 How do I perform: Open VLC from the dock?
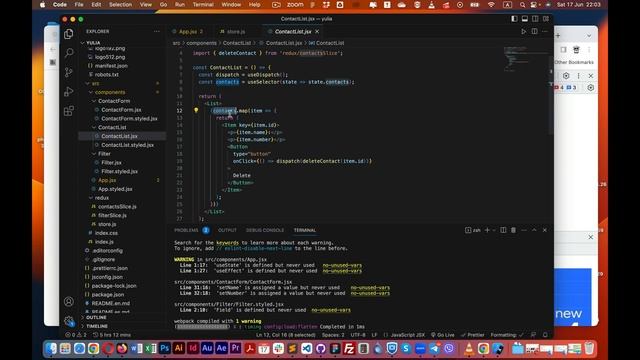pyautogui.click(x=469, y=348)
